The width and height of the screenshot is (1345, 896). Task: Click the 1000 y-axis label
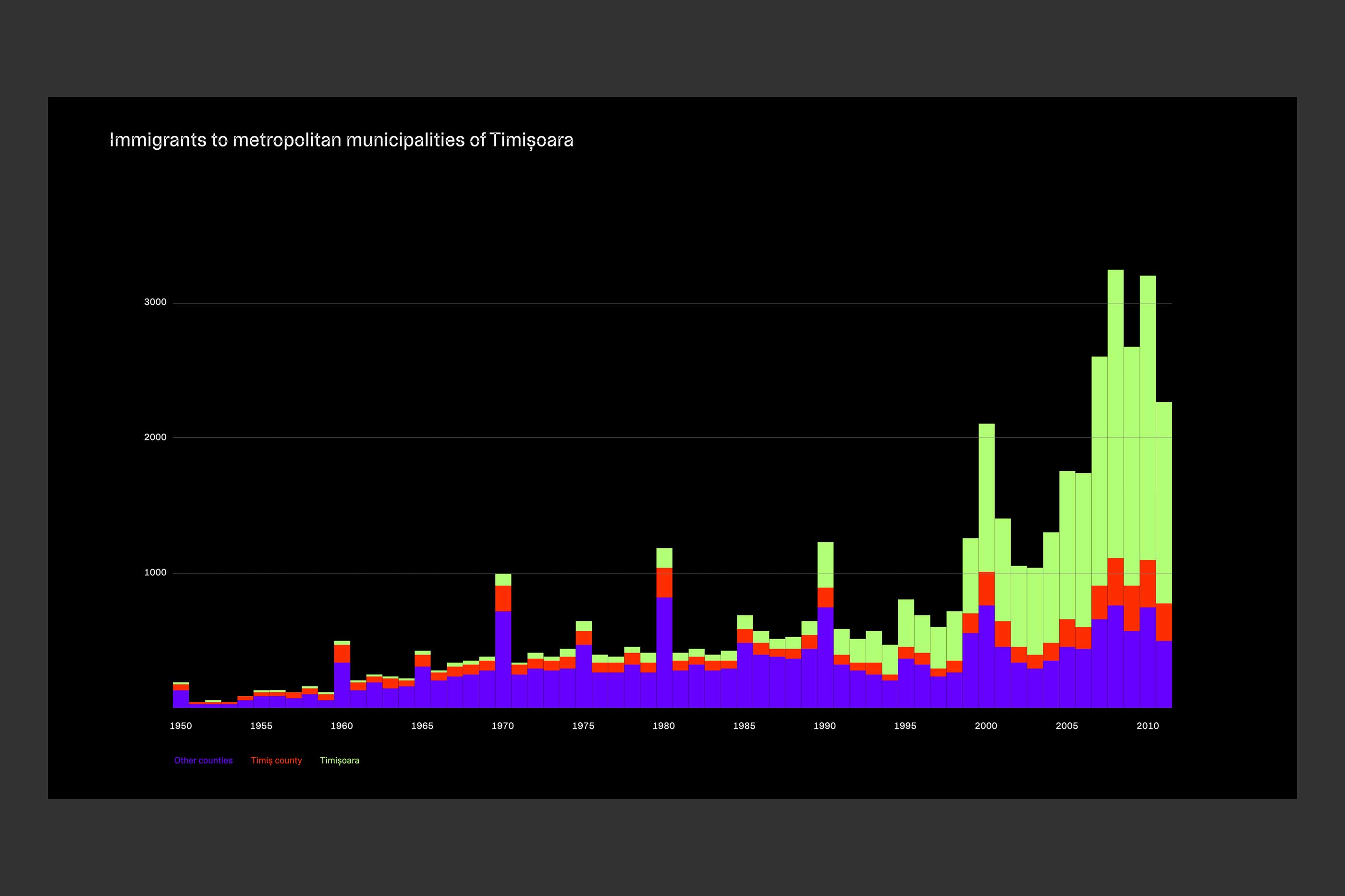click(x=155, y=572)
